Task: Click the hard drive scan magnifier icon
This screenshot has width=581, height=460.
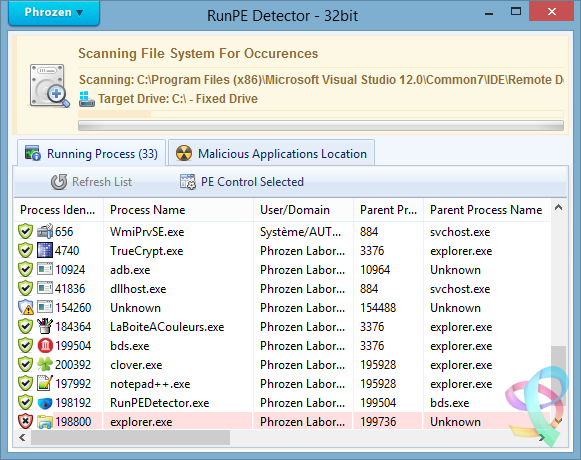Action: pos(49,86)
